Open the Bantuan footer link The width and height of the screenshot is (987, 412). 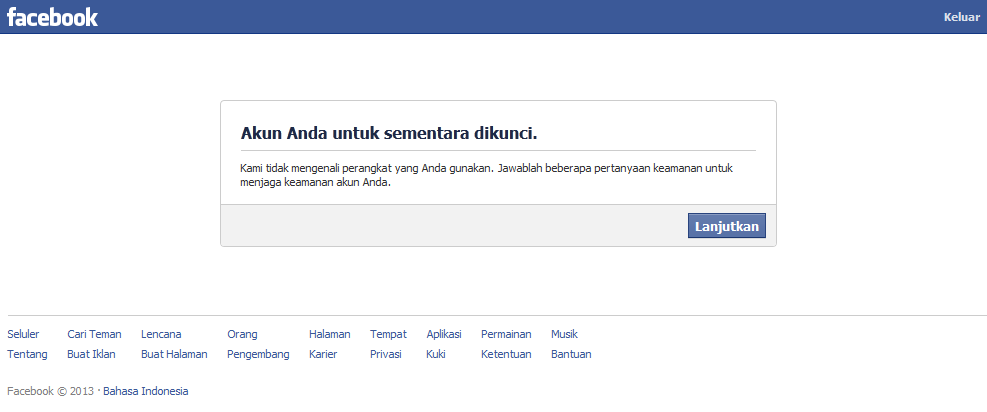tap(571, 354)
